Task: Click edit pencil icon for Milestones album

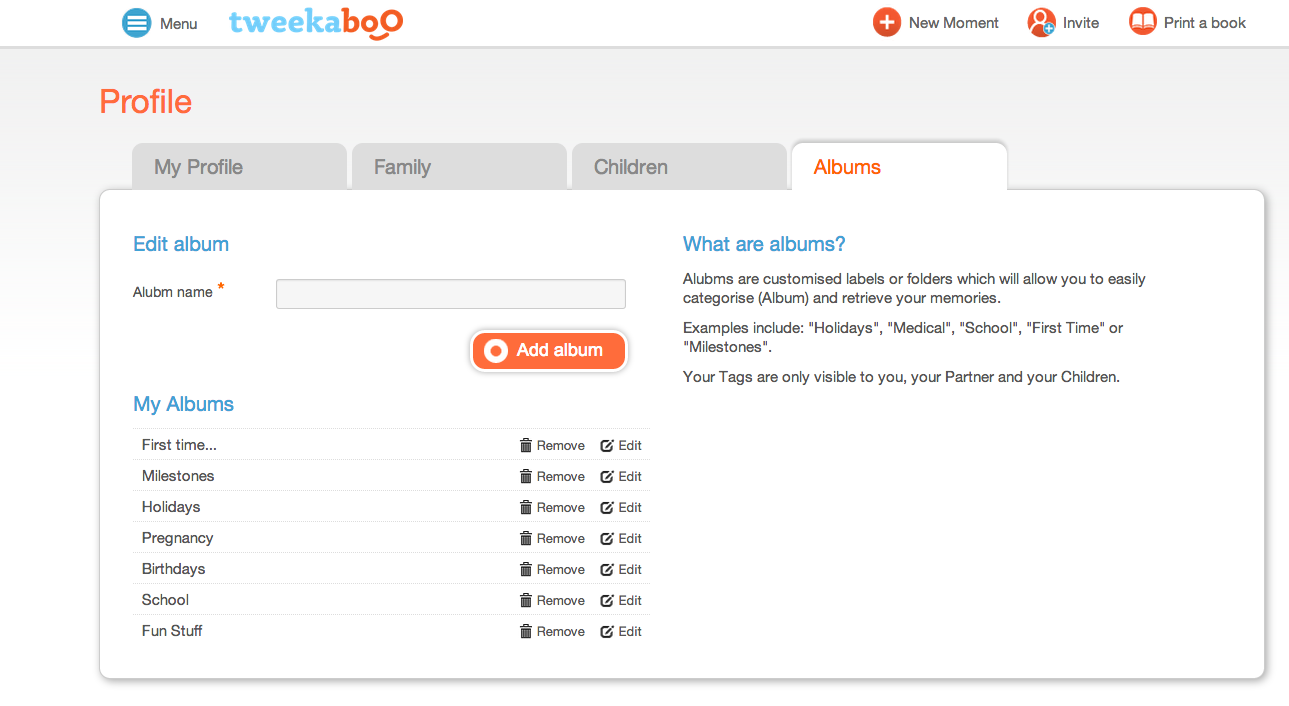Action: click(607, 476)
